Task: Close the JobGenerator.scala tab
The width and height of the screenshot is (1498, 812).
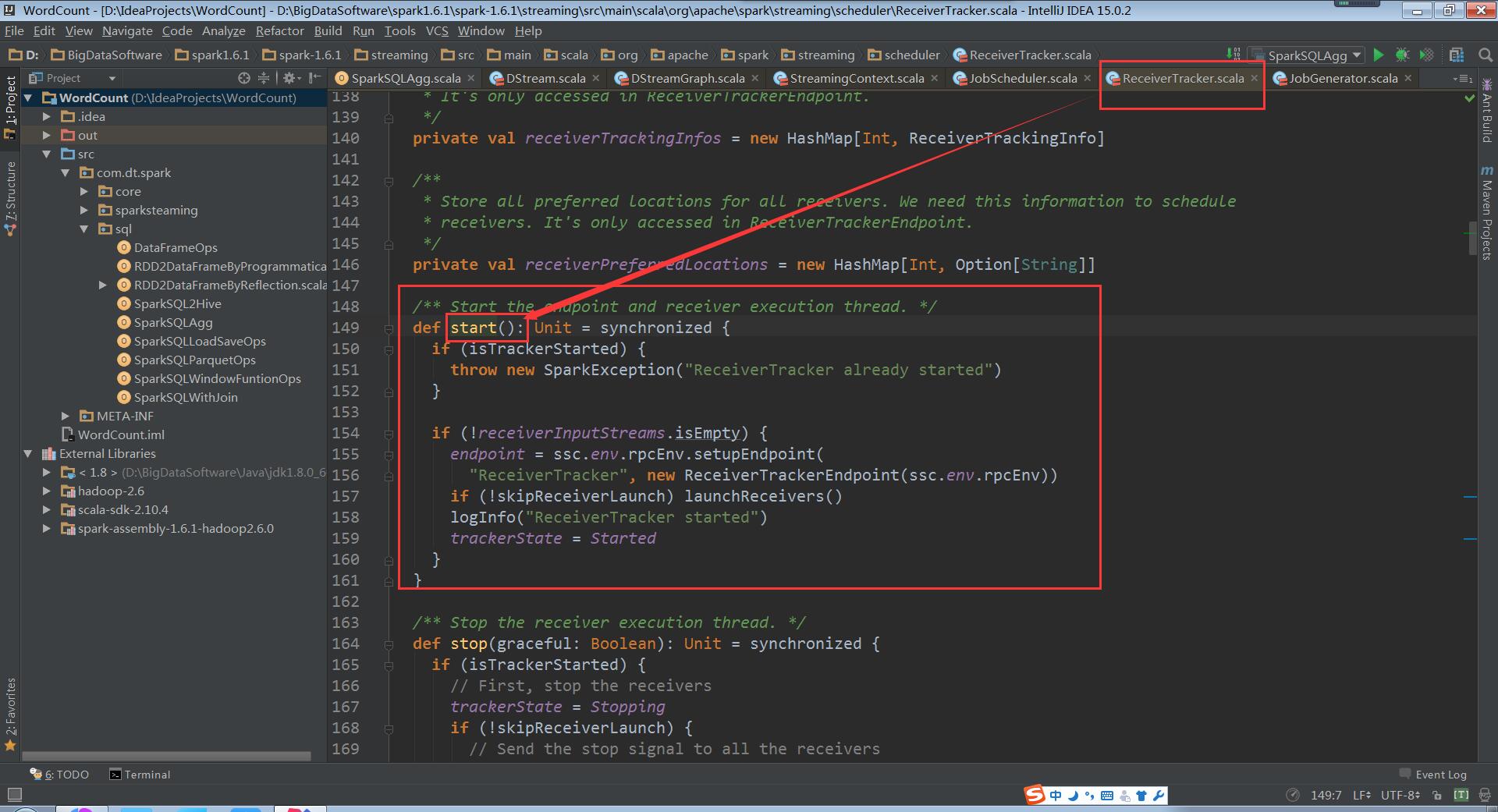Action: click(x=1408, y=78)
